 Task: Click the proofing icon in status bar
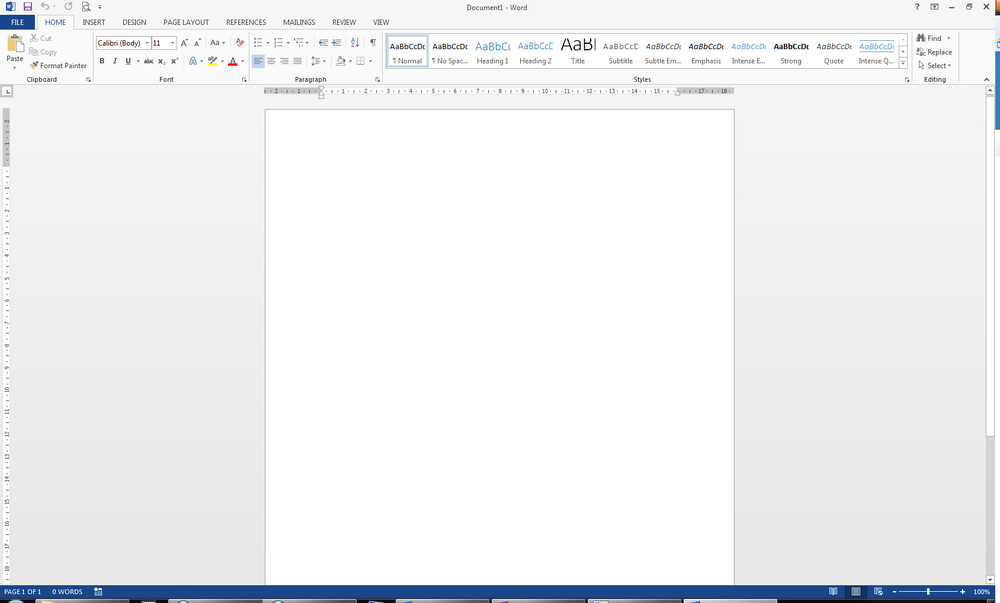click(98, 592)
